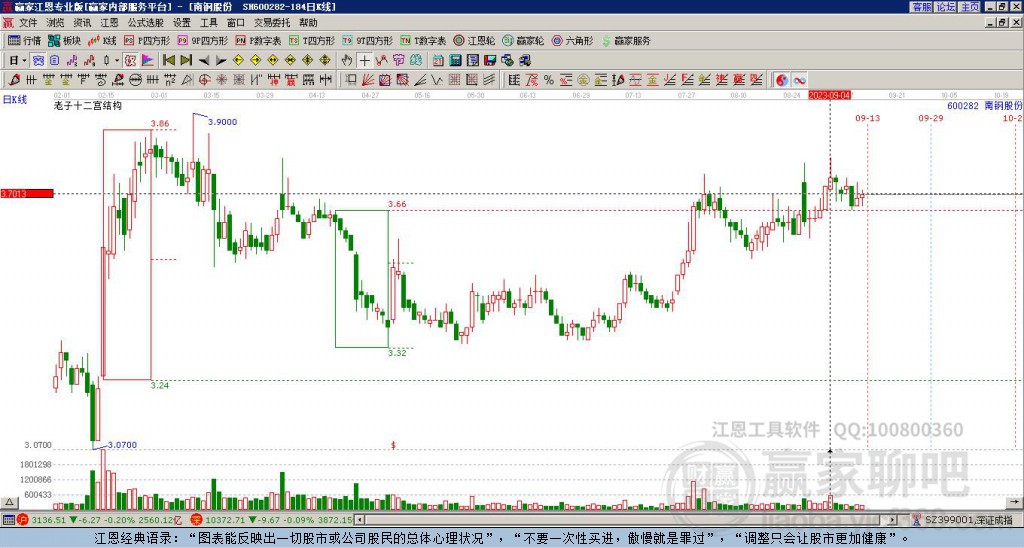Open the 浏览 menu
The height and width of the screenshot is (548, 1024).
click(x=55, y=23)
